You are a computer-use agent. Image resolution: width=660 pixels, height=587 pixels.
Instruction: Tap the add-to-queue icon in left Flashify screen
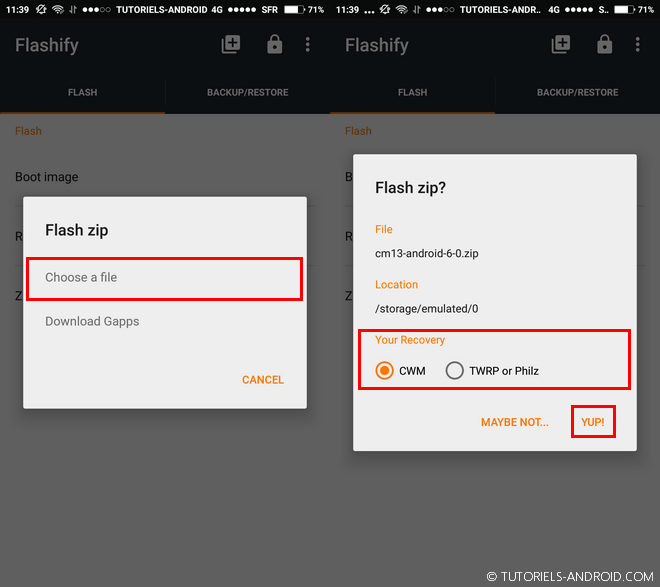coord(231,44)
